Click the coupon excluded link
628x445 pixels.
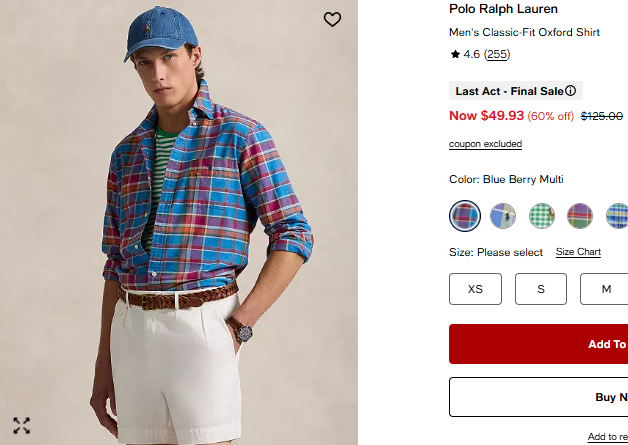pos(485,144)
